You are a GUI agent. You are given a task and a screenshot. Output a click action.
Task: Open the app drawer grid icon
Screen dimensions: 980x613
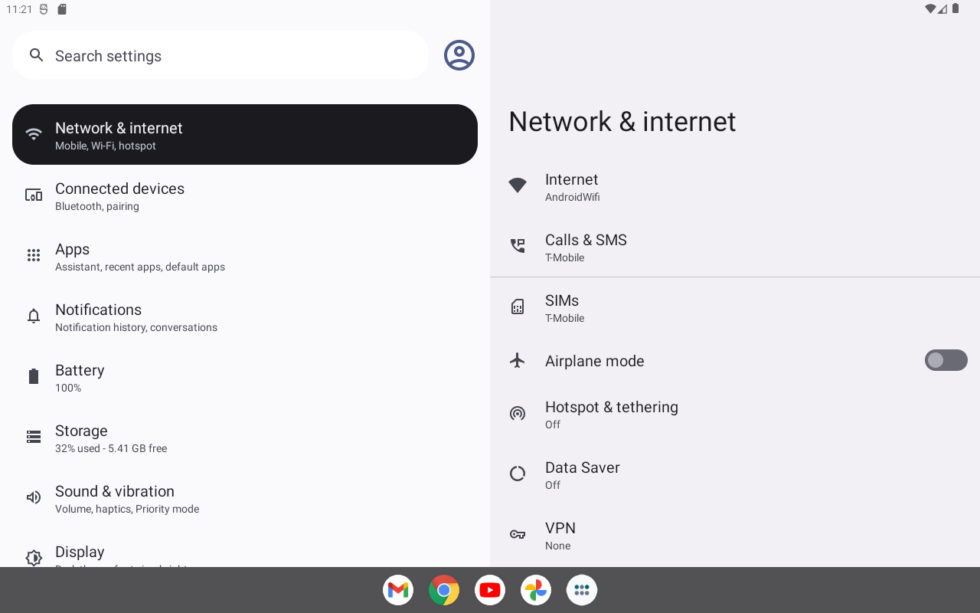[x=582, y=590]
